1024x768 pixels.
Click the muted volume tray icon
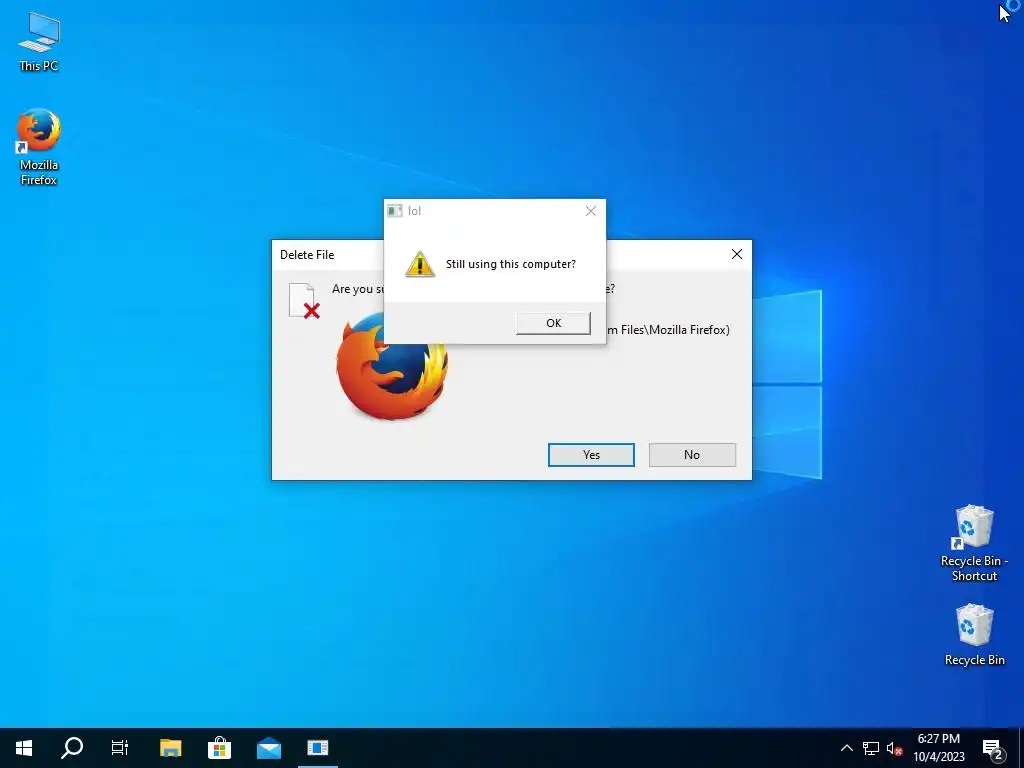point(894,748)
